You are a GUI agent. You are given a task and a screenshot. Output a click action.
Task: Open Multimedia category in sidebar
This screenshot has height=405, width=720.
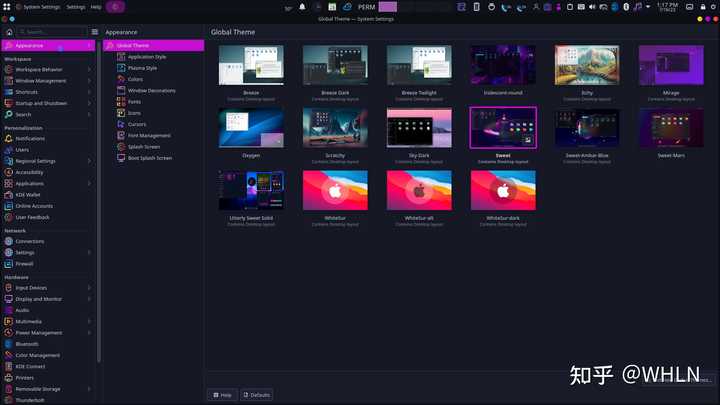point(48,321)
